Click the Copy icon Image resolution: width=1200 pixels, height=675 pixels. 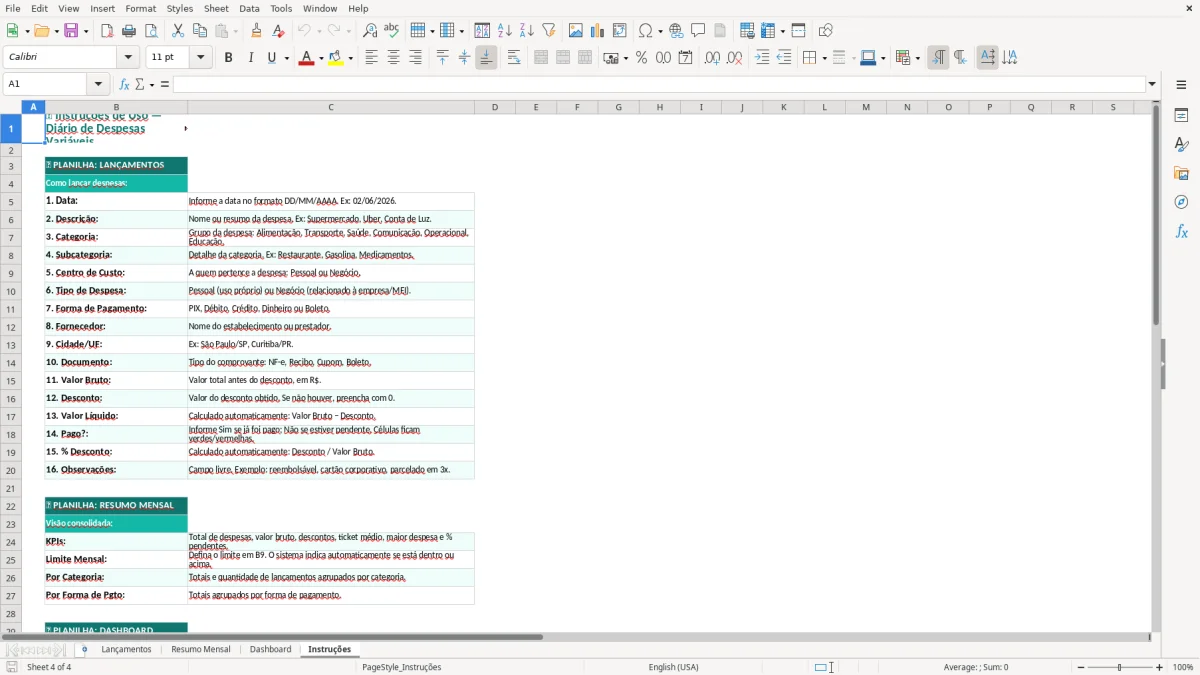200,31
